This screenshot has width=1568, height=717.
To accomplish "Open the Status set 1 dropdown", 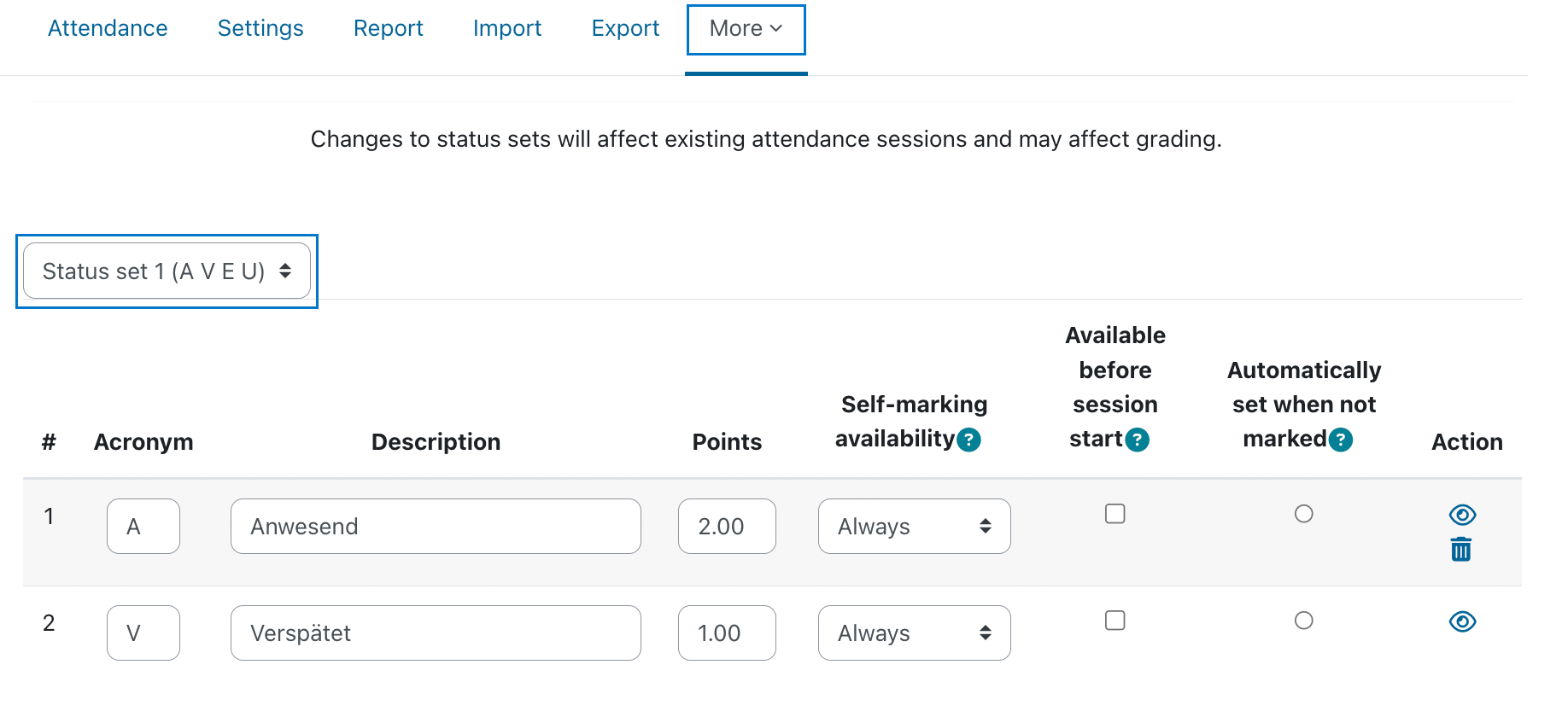I will click(x=167, y=271).
